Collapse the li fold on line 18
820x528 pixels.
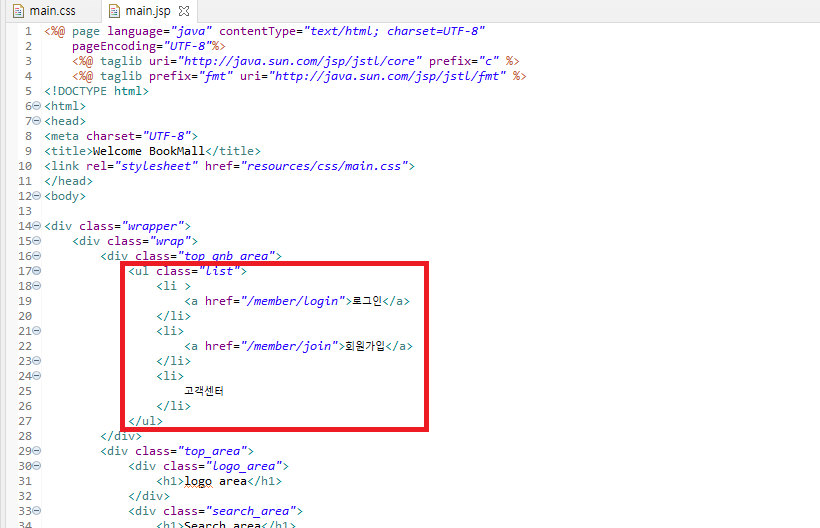[x=37, y=285]
